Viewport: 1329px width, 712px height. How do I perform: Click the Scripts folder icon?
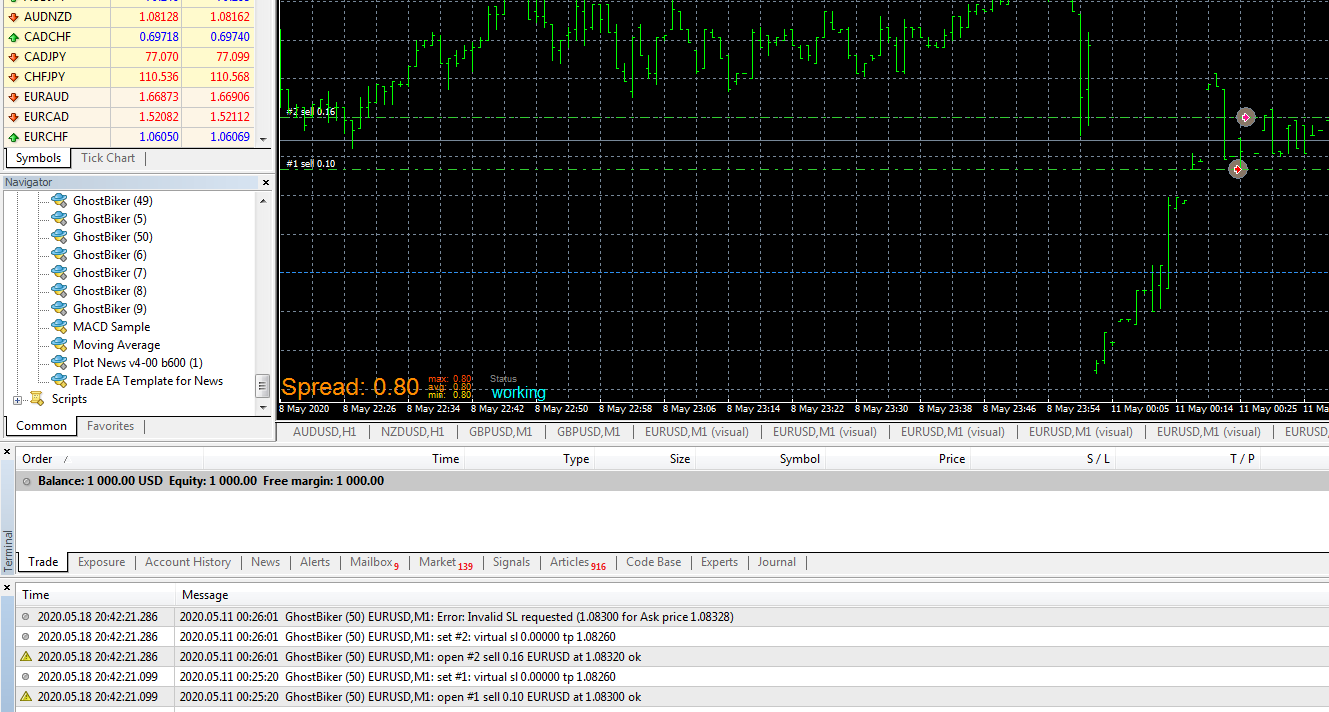coord(37,399)
